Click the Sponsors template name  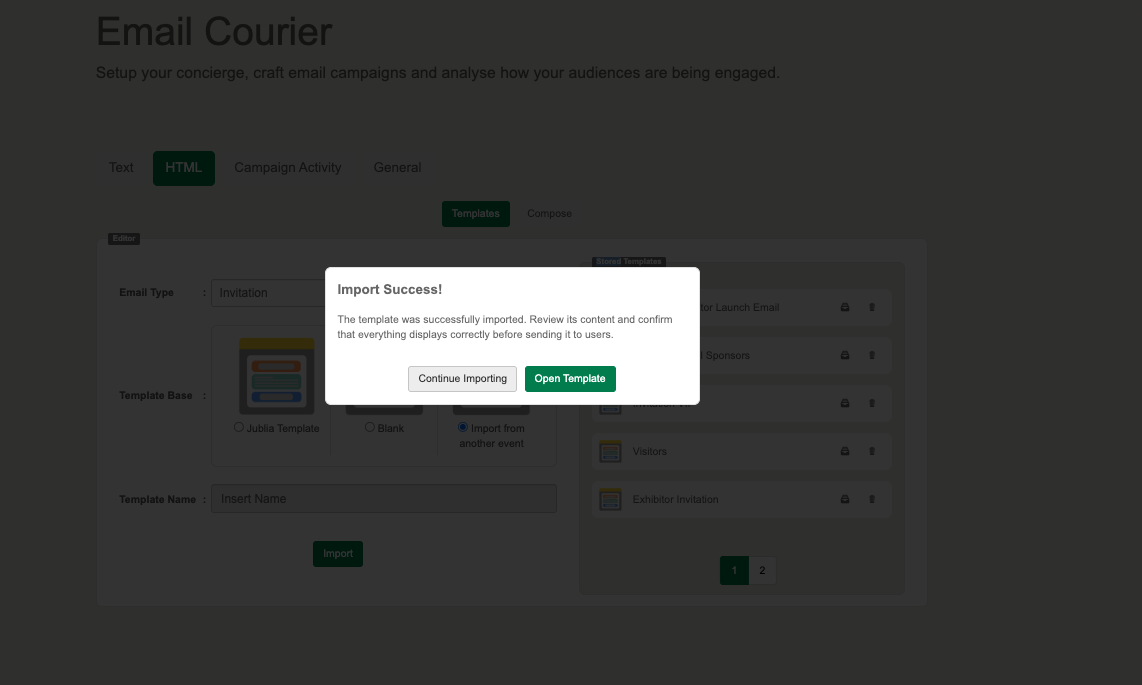tap(725, 355)
